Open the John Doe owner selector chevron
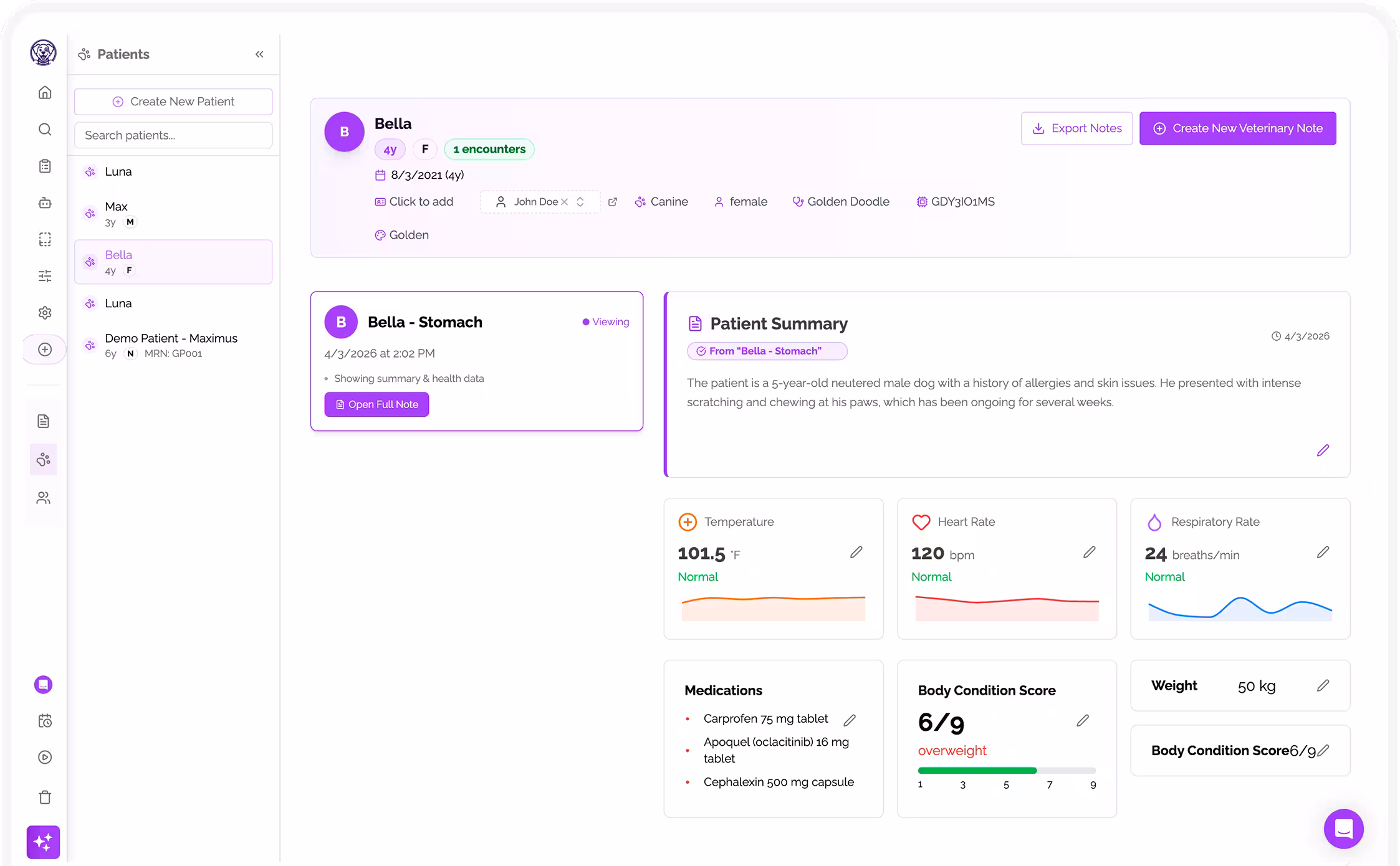 580,201
